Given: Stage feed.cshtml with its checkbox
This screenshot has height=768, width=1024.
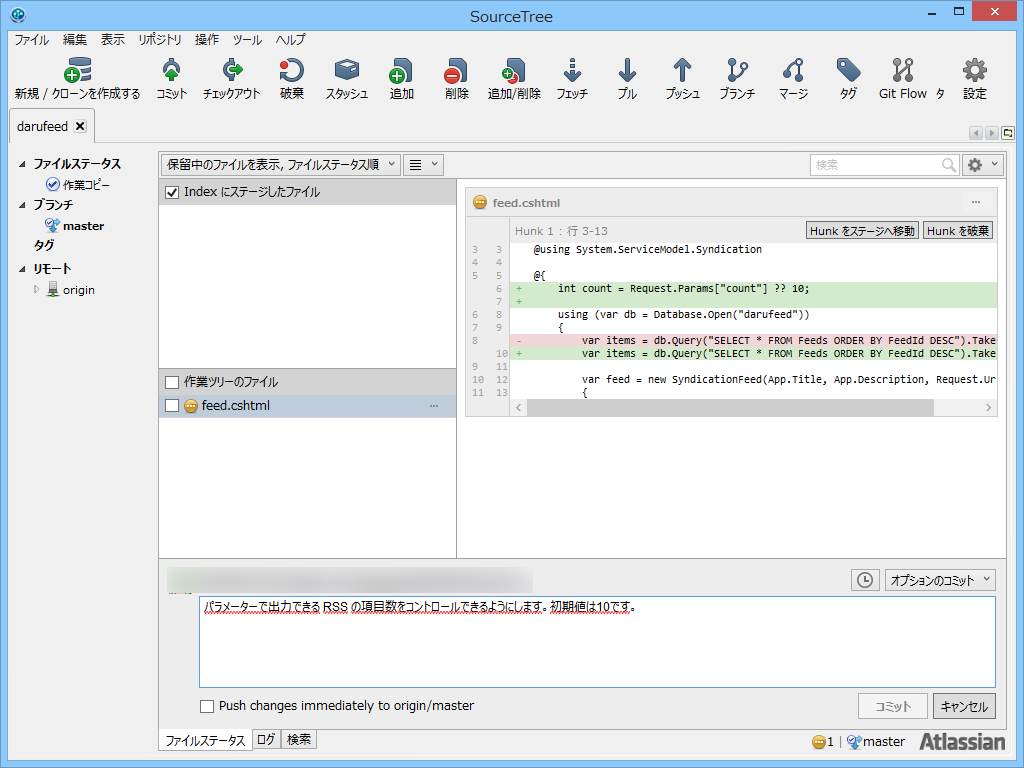Looking at the screenshot, I should [x=172, y=406].
